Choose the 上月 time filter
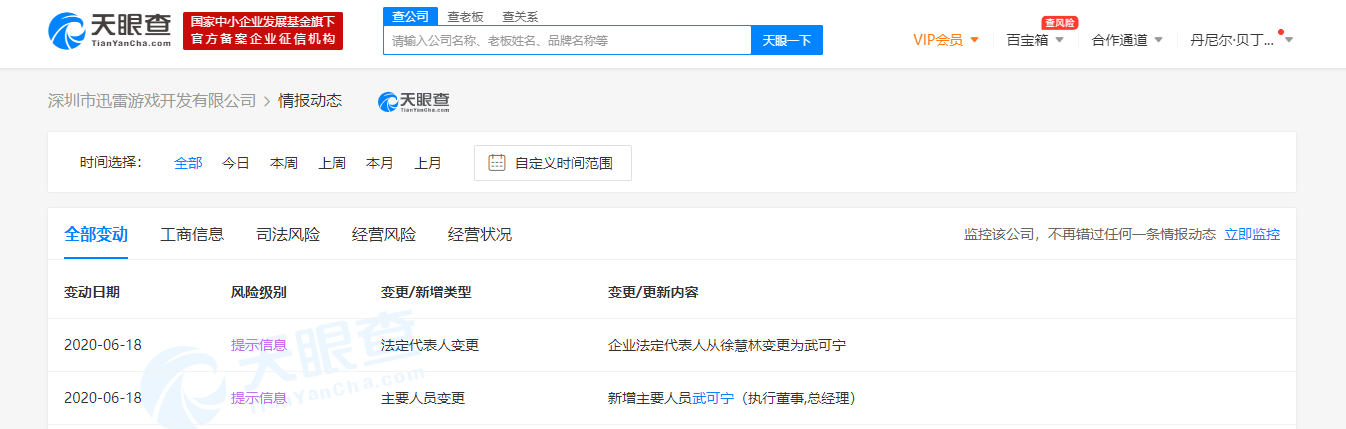Viewport: 1346px width, 429px height. point(428,163)
